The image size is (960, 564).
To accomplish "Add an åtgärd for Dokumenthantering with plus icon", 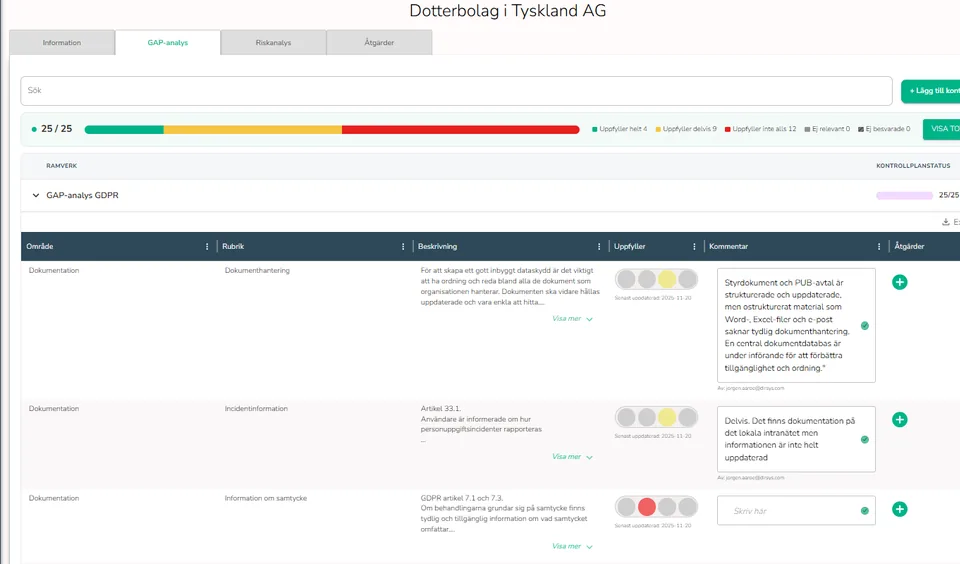I will [x=899, y=282].
